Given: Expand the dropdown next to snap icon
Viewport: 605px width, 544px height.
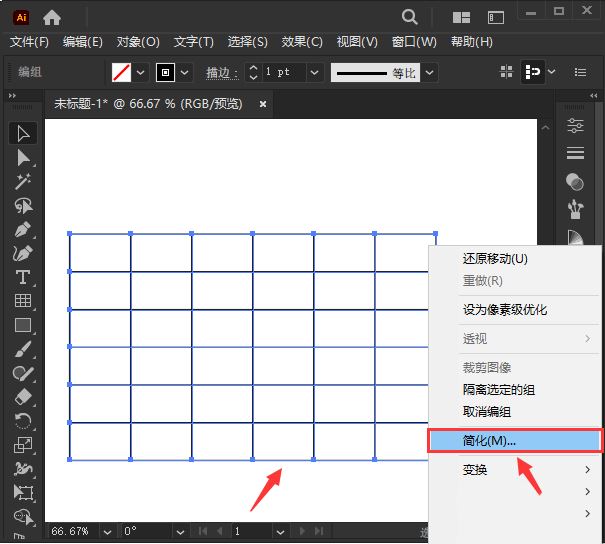Looking at the screenshot, I should pyautogui.click(x=552, y=72).
